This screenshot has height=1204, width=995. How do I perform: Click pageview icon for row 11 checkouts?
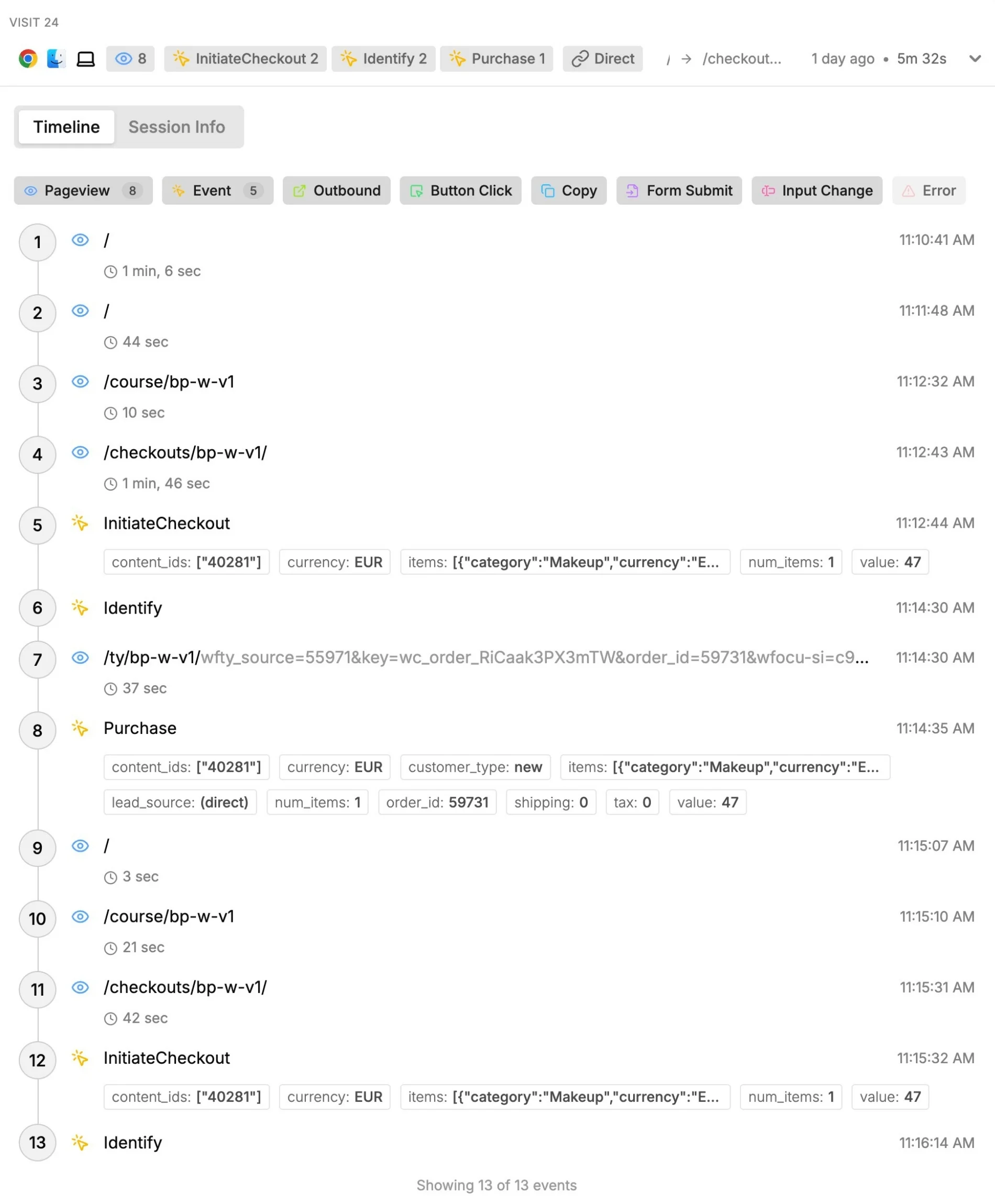tap(80, 987)
